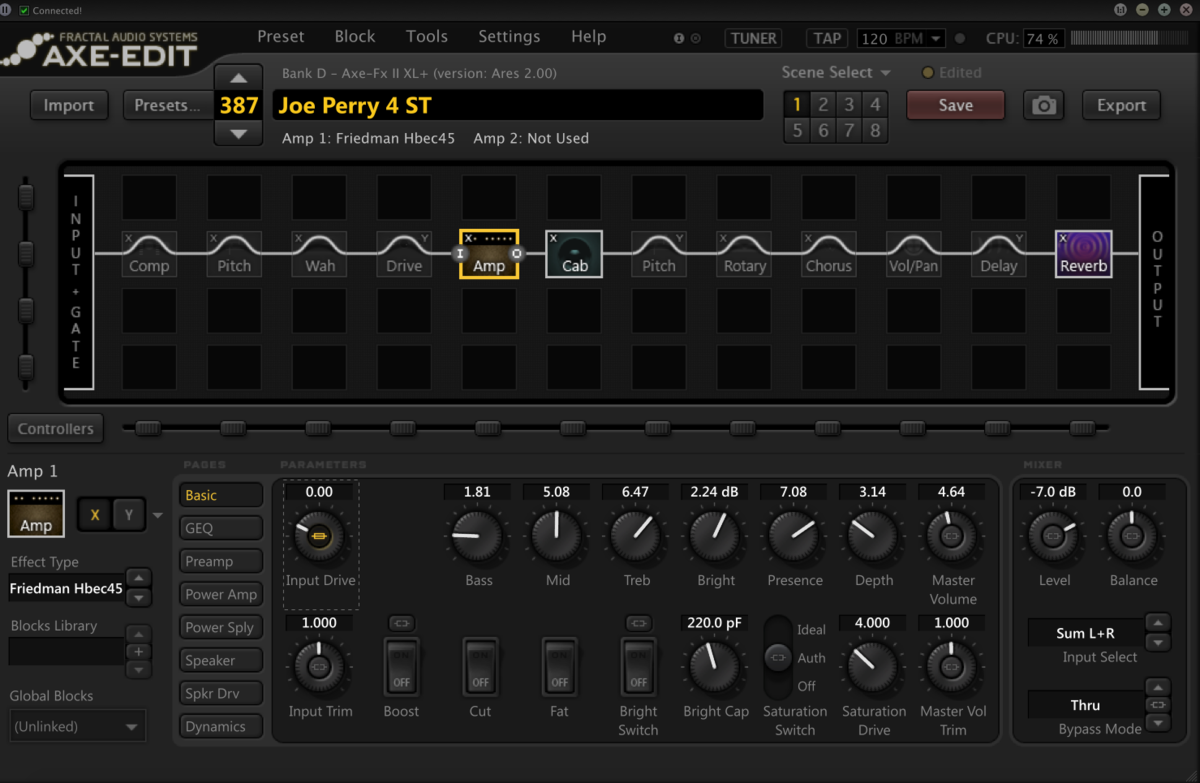1200x783 pixels.
Task: Open the Global Blocks (Unlinked) dropdown
Action: [x=77, y=726]
